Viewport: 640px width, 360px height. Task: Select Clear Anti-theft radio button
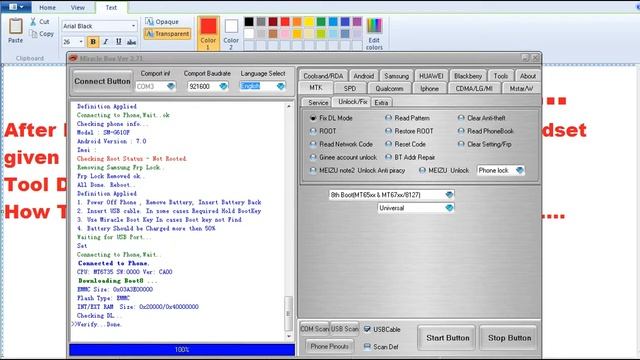click(461, 118)
